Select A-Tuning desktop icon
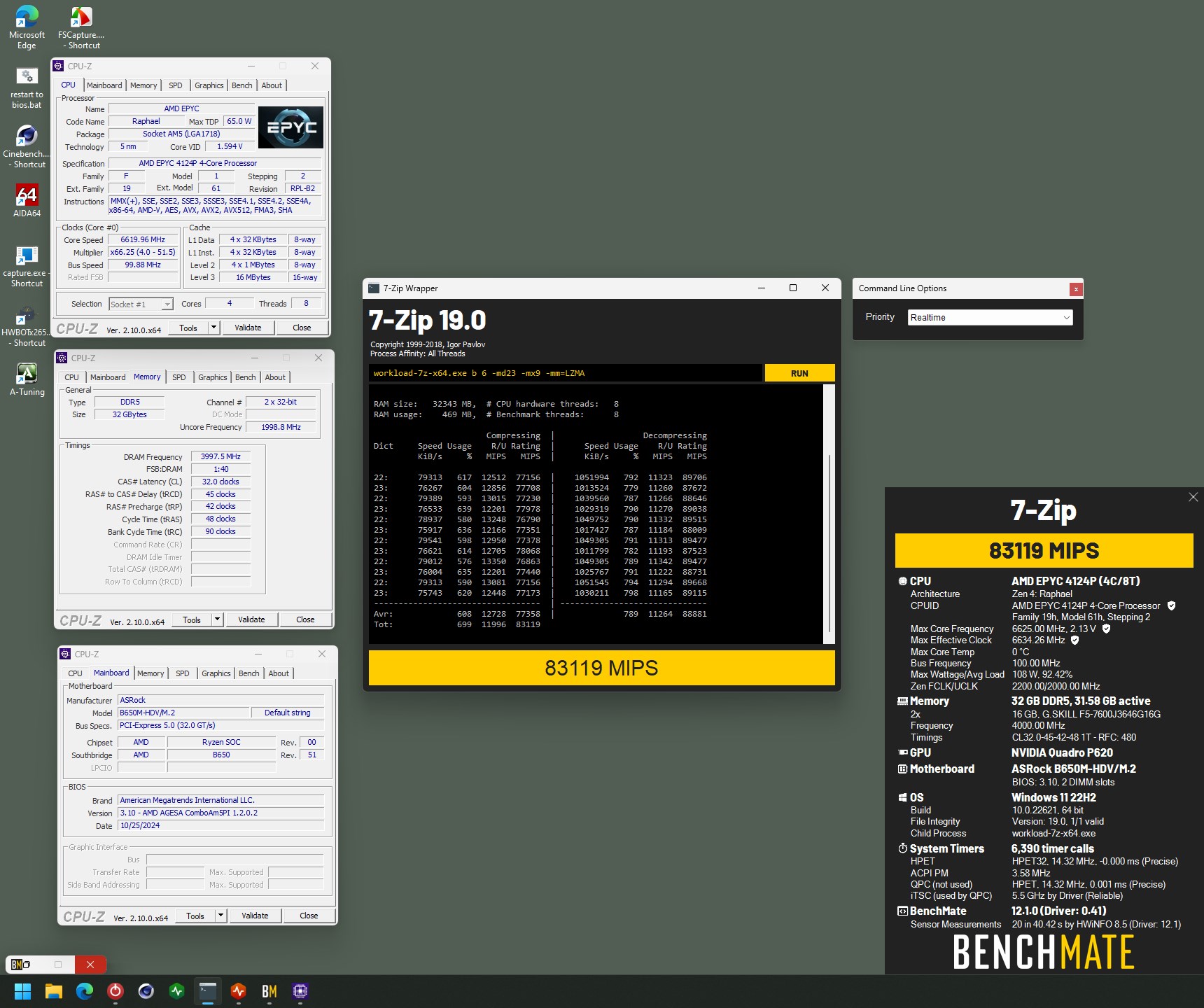Viewport: 1204px width, 1008px height. pos(27,379)
